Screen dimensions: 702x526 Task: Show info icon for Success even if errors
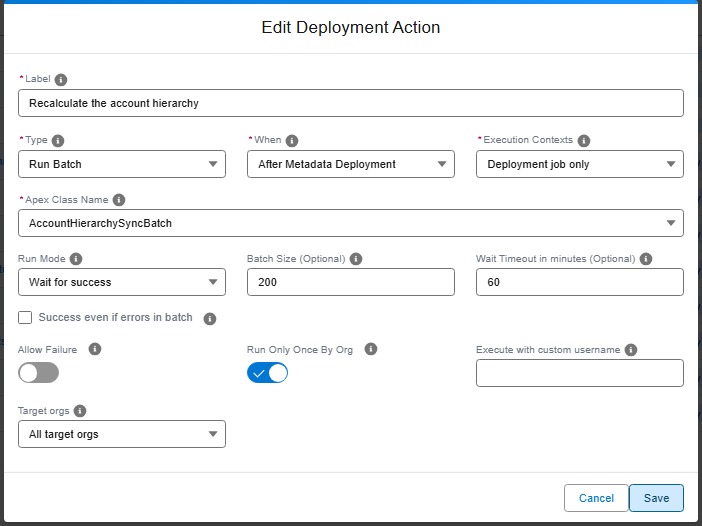pos(210,318)
